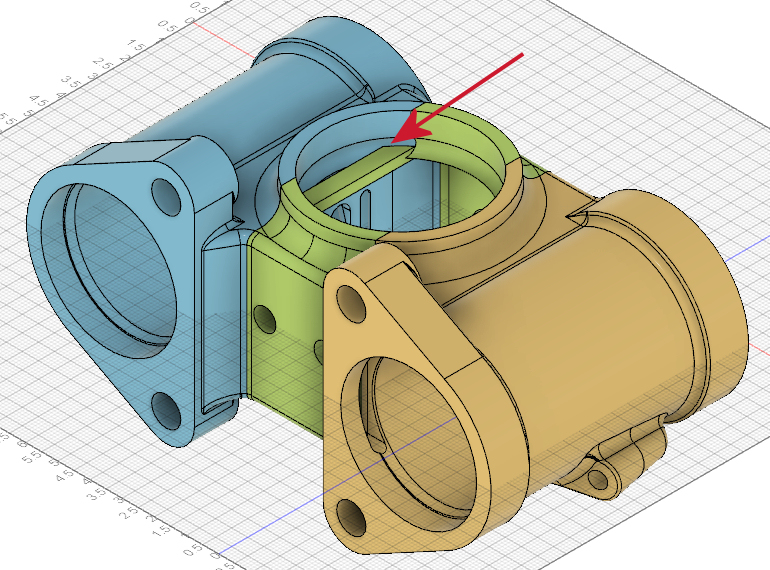
Task: Click the small lug hole under orange cylinder
Action: 600,478
